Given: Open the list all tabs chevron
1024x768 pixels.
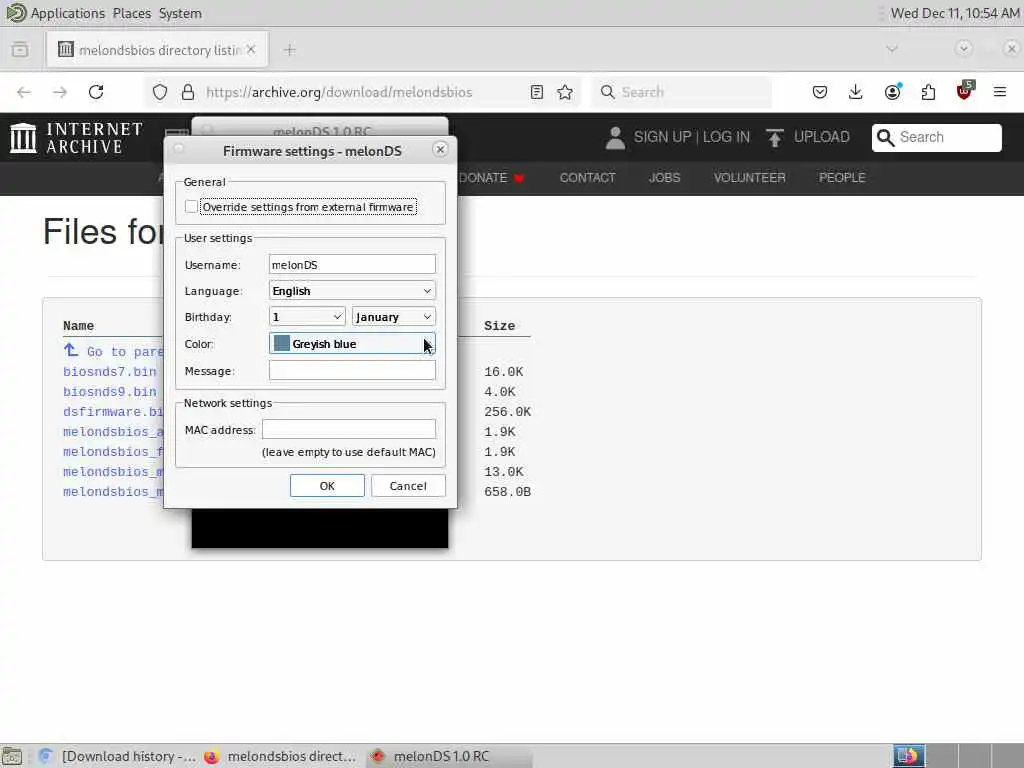Looking at the screenshot, I should pyautogui.click(x=892, y=49).
